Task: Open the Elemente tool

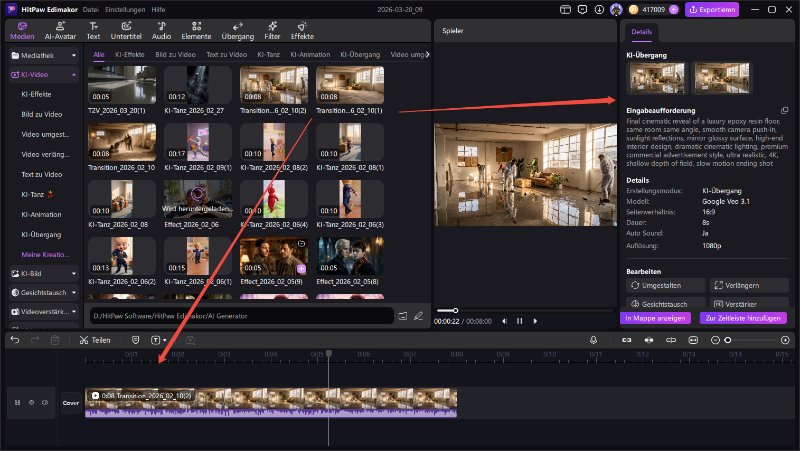Action: click(196, 31)
